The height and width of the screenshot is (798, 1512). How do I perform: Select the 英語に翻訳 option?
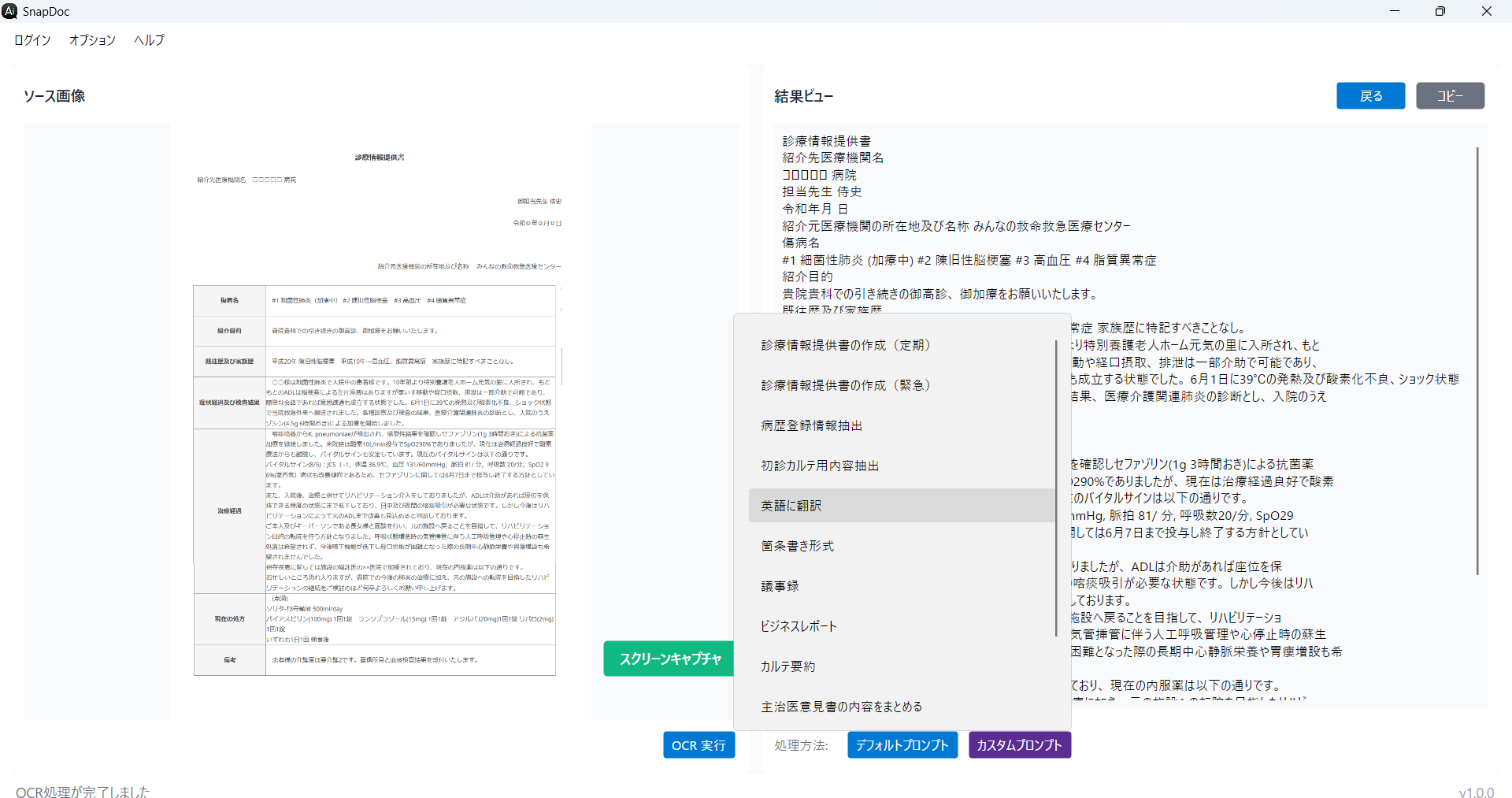click(x=791, y=506)
